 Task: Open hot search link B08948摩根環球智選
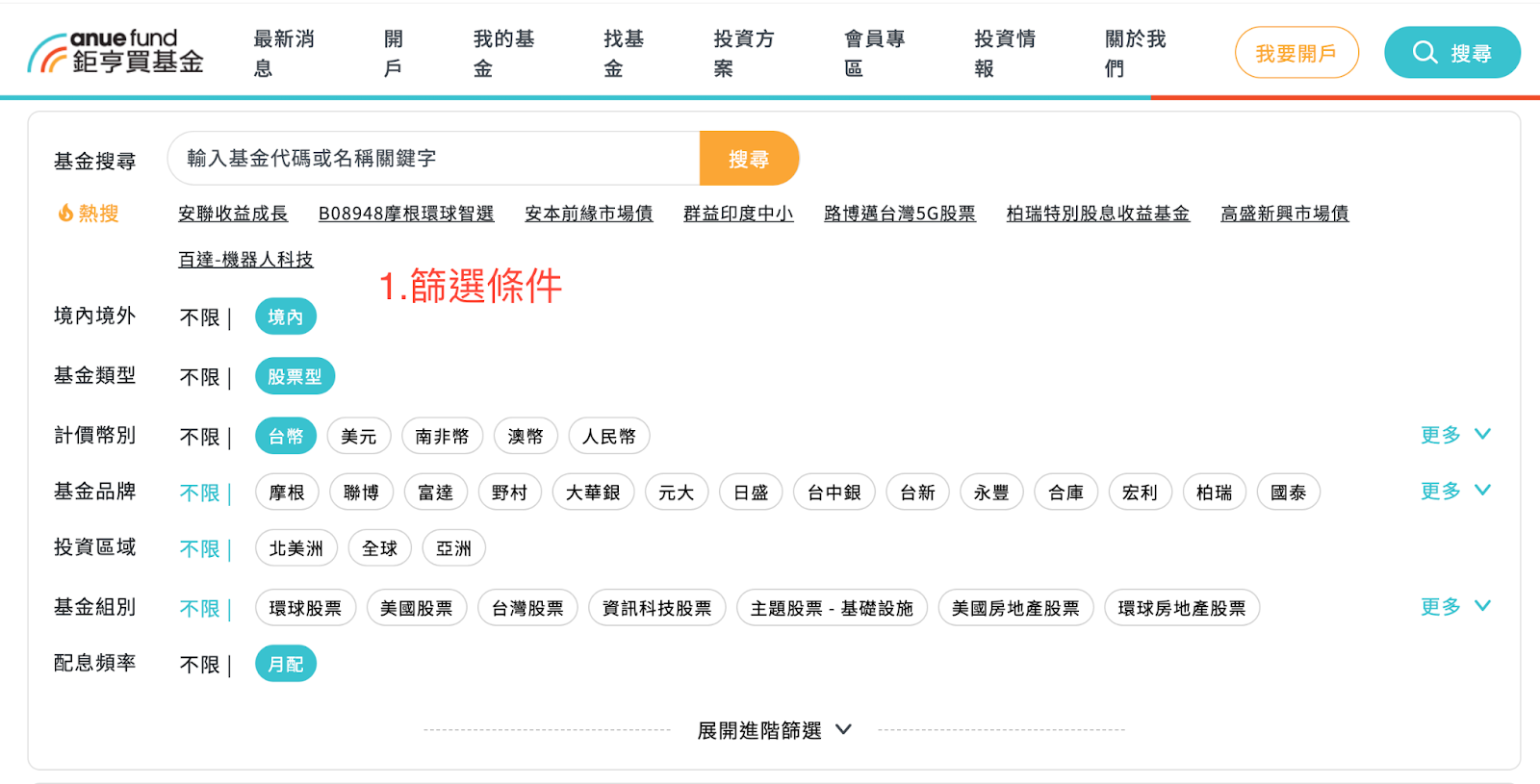406,214
